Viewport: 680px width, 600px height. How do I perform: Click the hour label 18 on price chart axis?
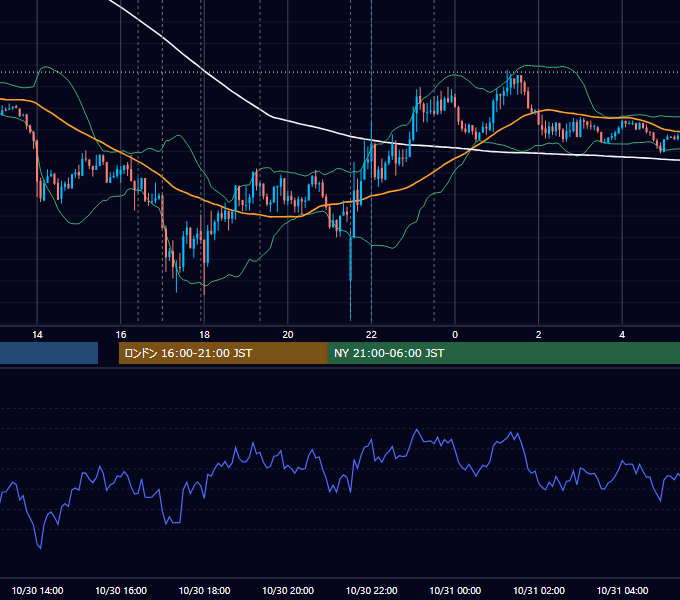coord(204,335)
